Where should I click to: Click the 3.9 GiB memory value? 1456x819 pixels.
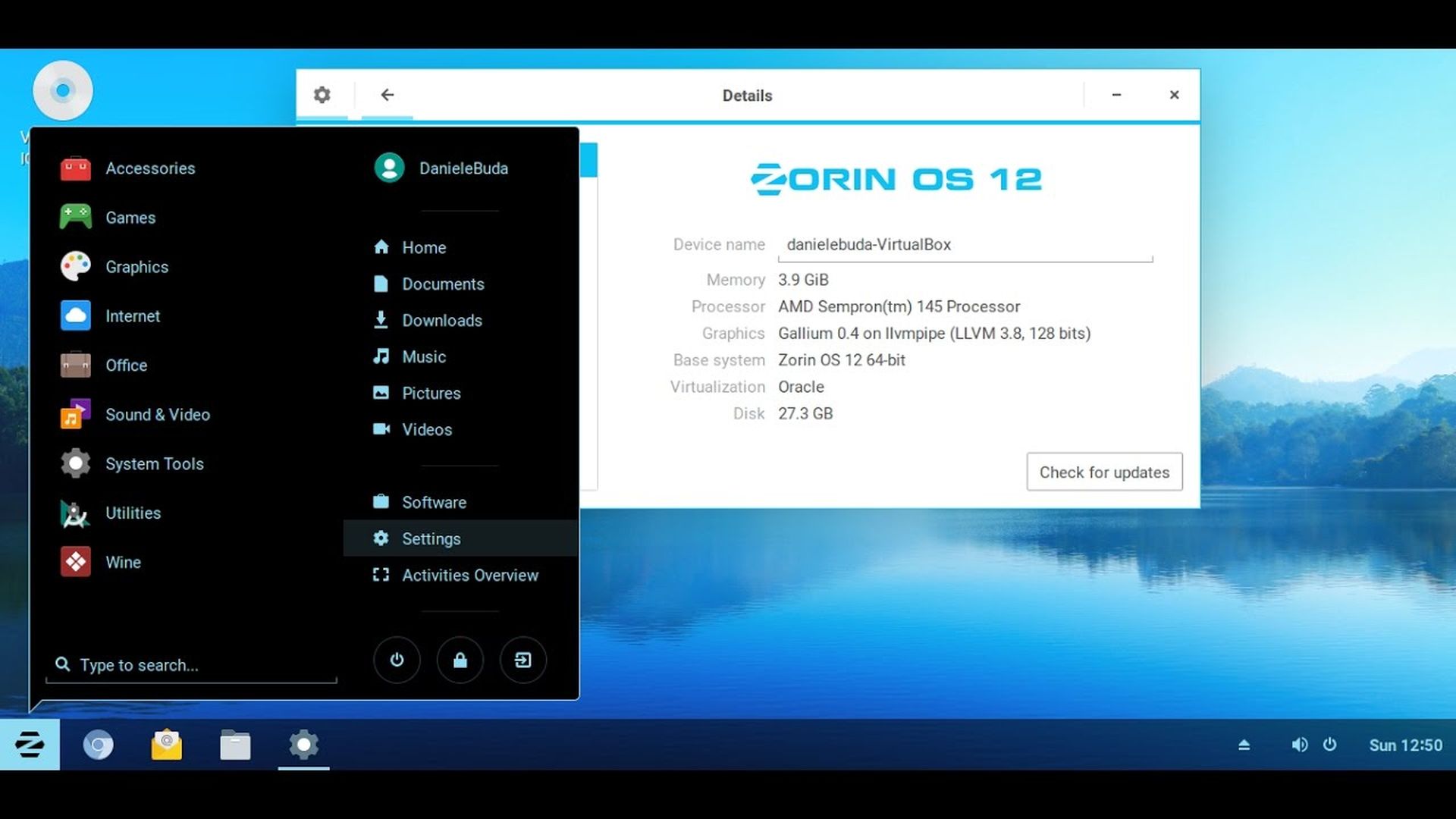click(x=803, y=280)
